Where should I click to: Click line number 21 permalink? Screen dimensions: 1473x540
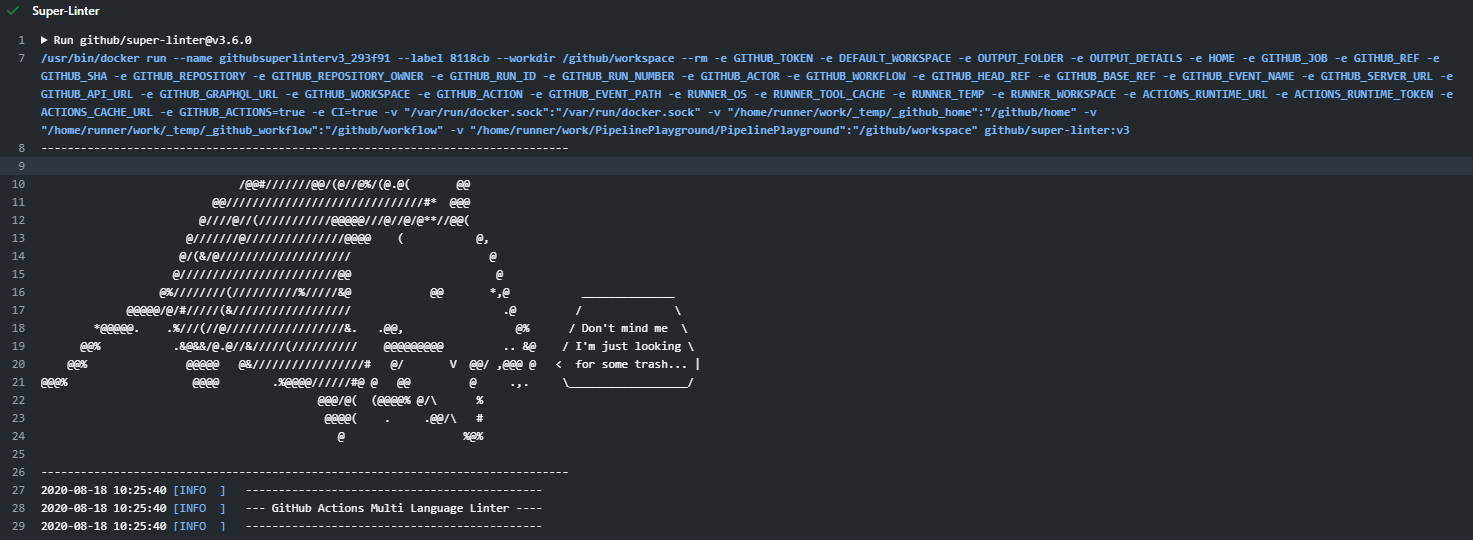pyautogui.click(x=18, y=382)
